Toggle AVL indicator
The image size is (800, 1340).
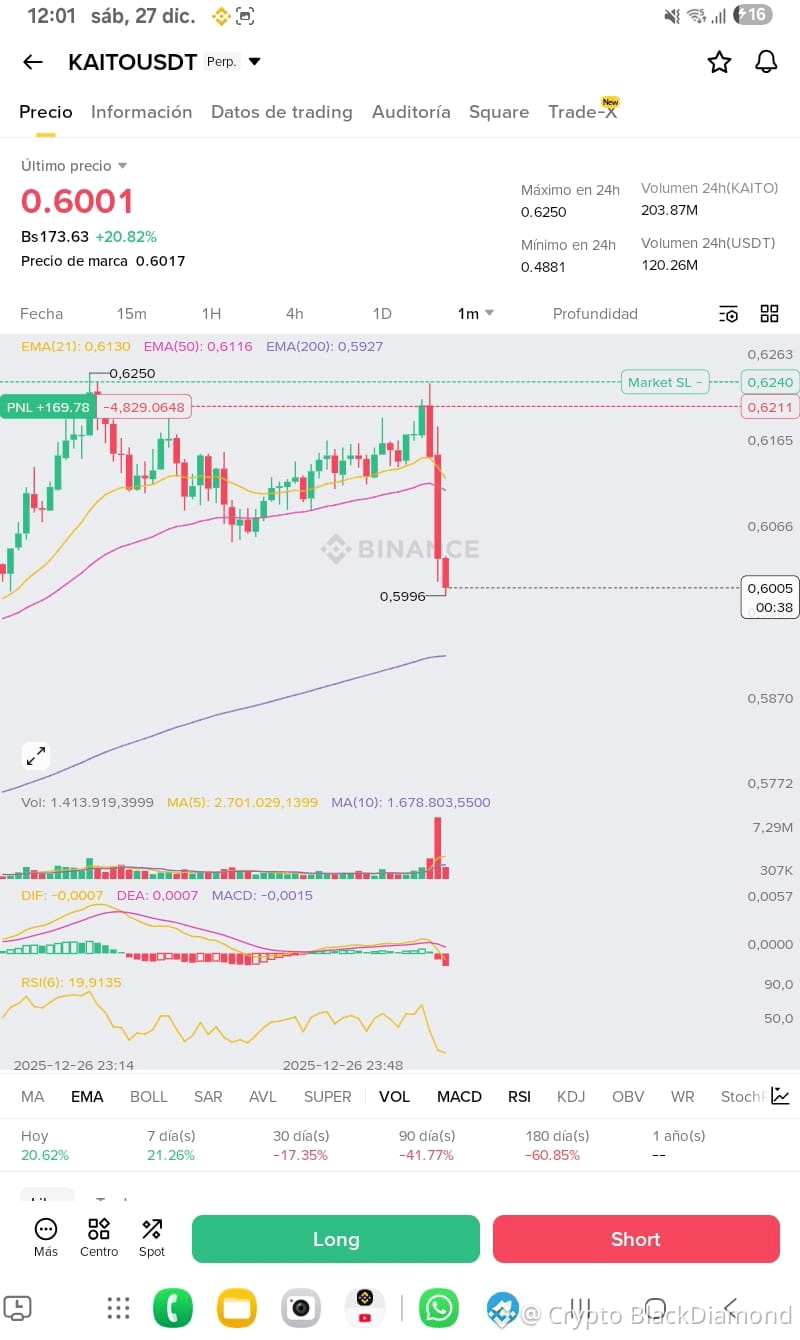263,1097
